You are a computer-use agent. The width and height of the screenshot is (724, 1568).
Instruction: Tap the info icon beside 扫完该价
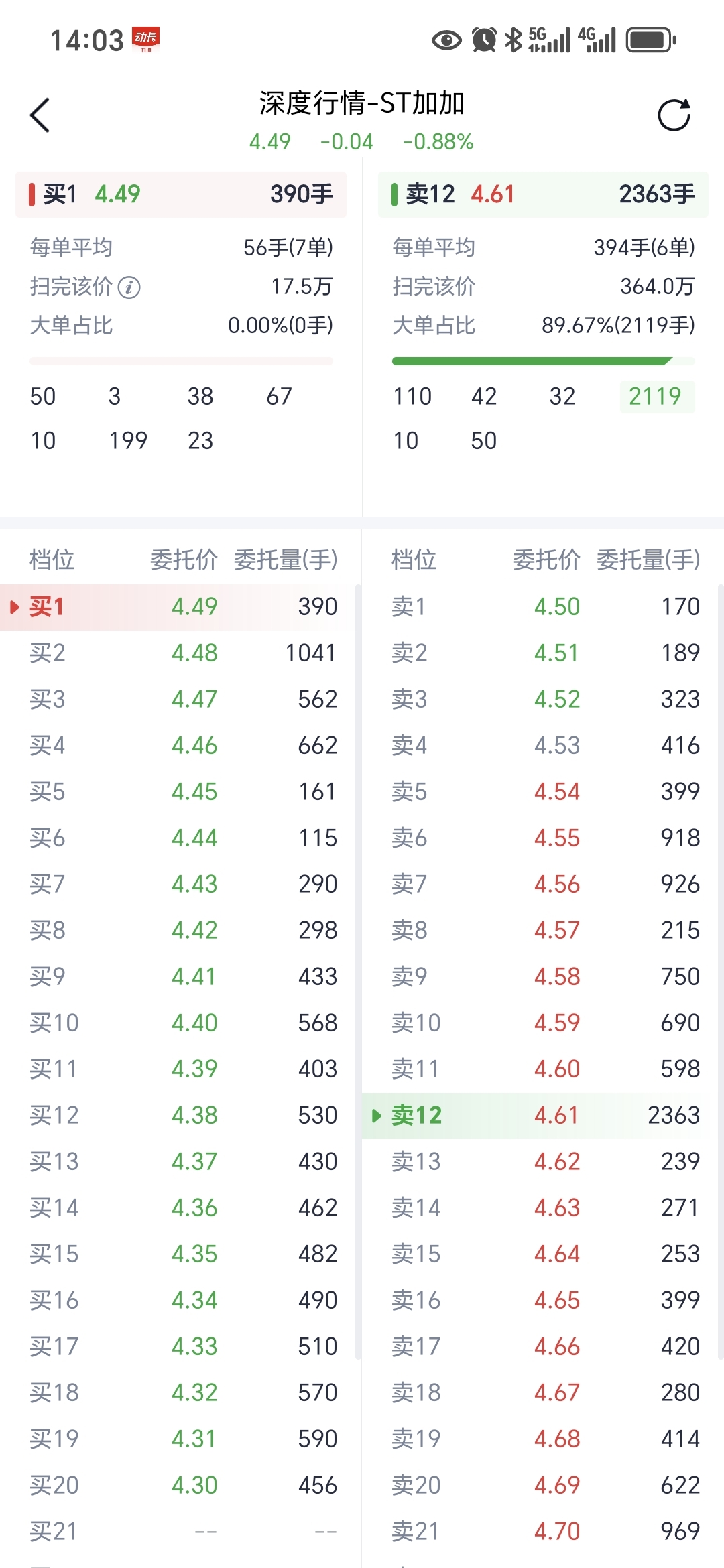(129, 287)
